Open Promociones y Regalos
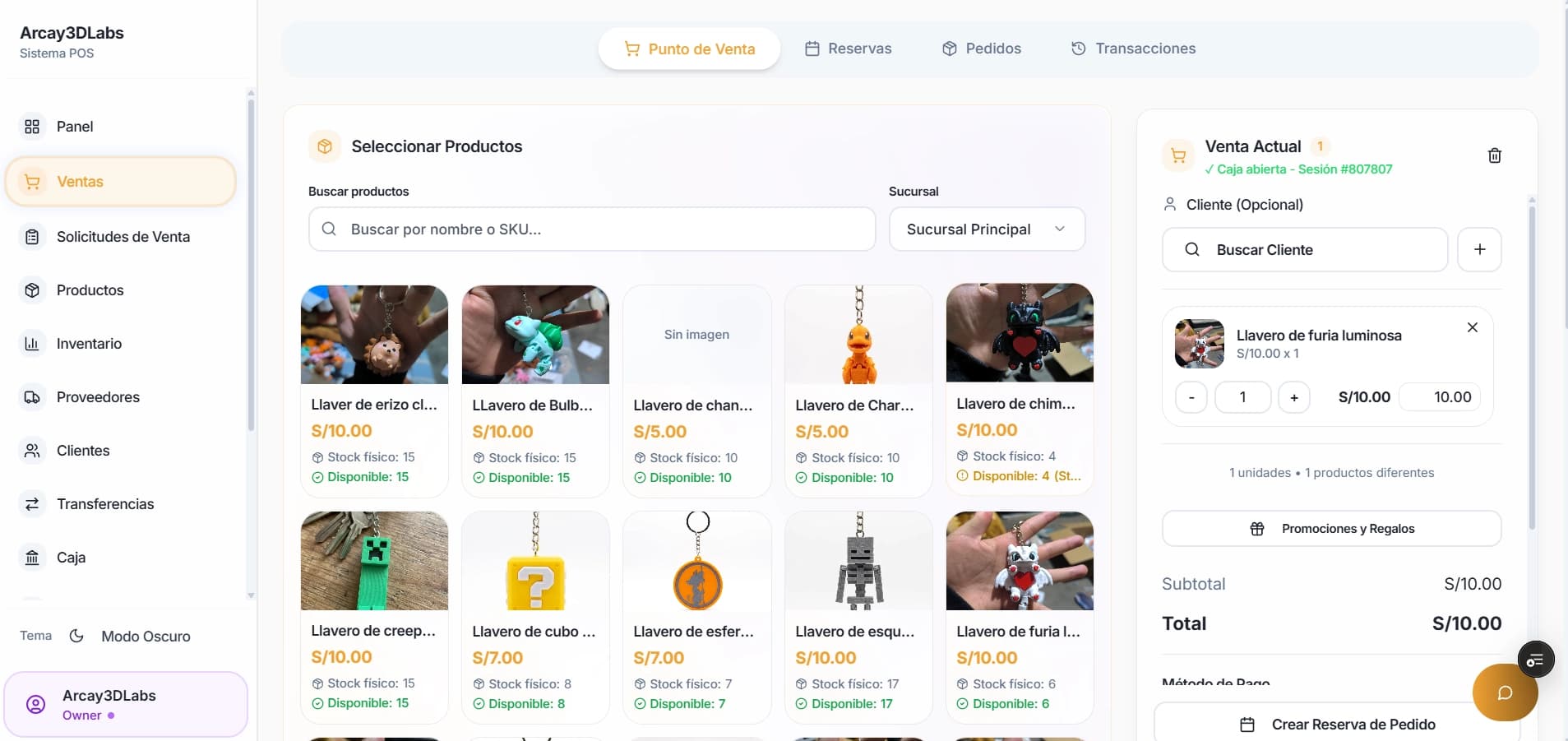This screenshot has width=1568, height=741. 1331,528
